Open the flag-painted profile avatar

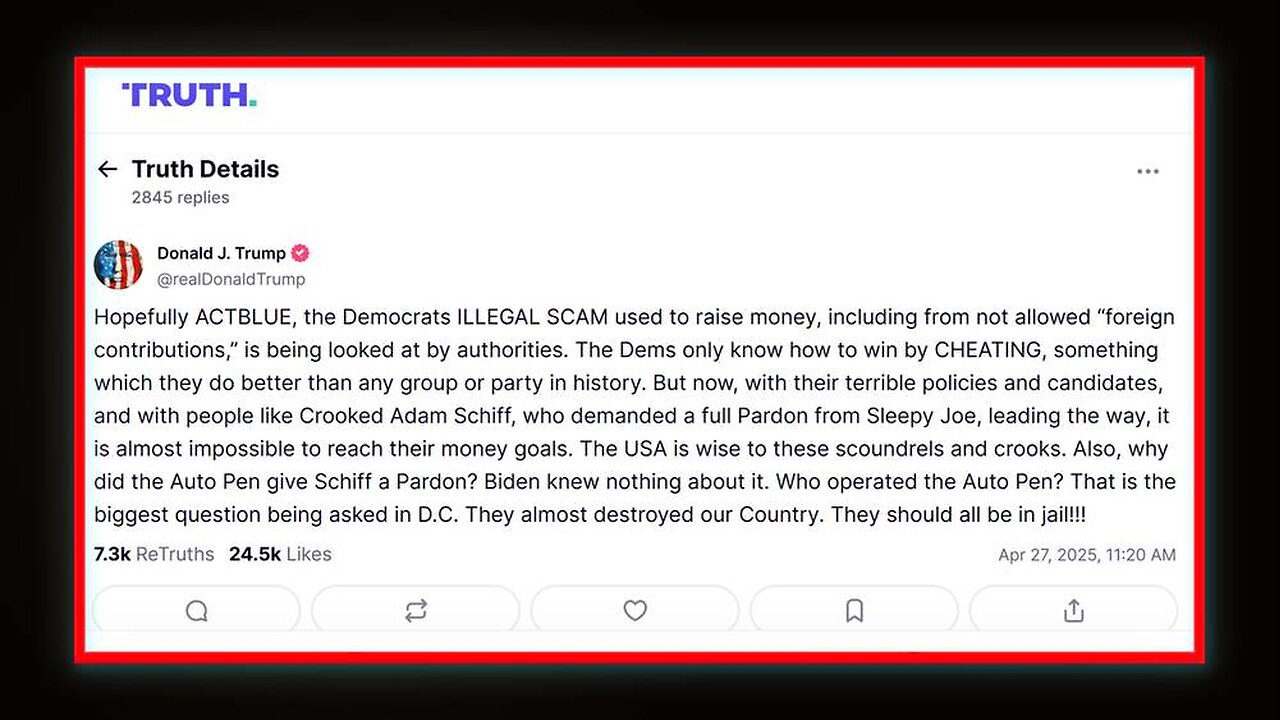tap(118, 265)
